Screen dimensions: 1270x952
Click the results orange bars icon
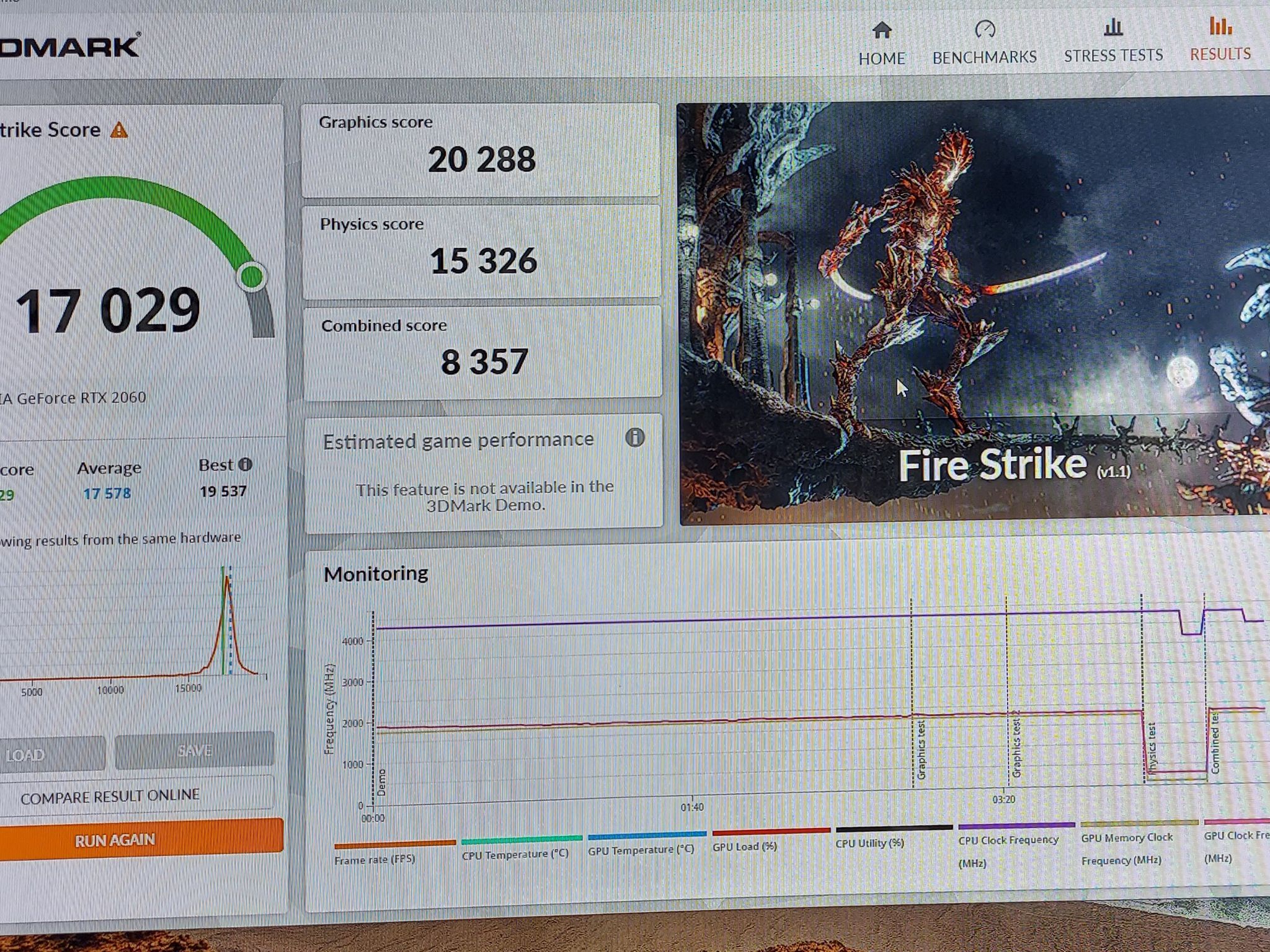1220,25
